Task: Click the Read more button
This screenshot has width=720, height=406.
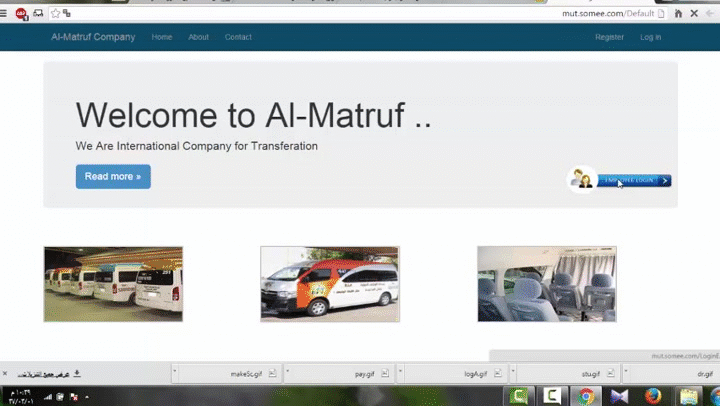Action: click(x=113, y=176)
